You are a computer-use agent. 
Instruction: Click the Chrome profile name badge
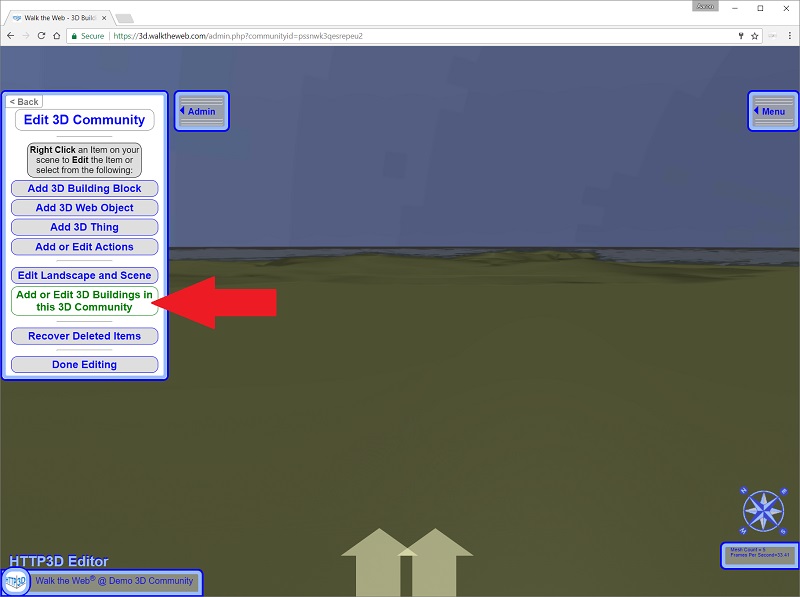click(x=706, y=6)
